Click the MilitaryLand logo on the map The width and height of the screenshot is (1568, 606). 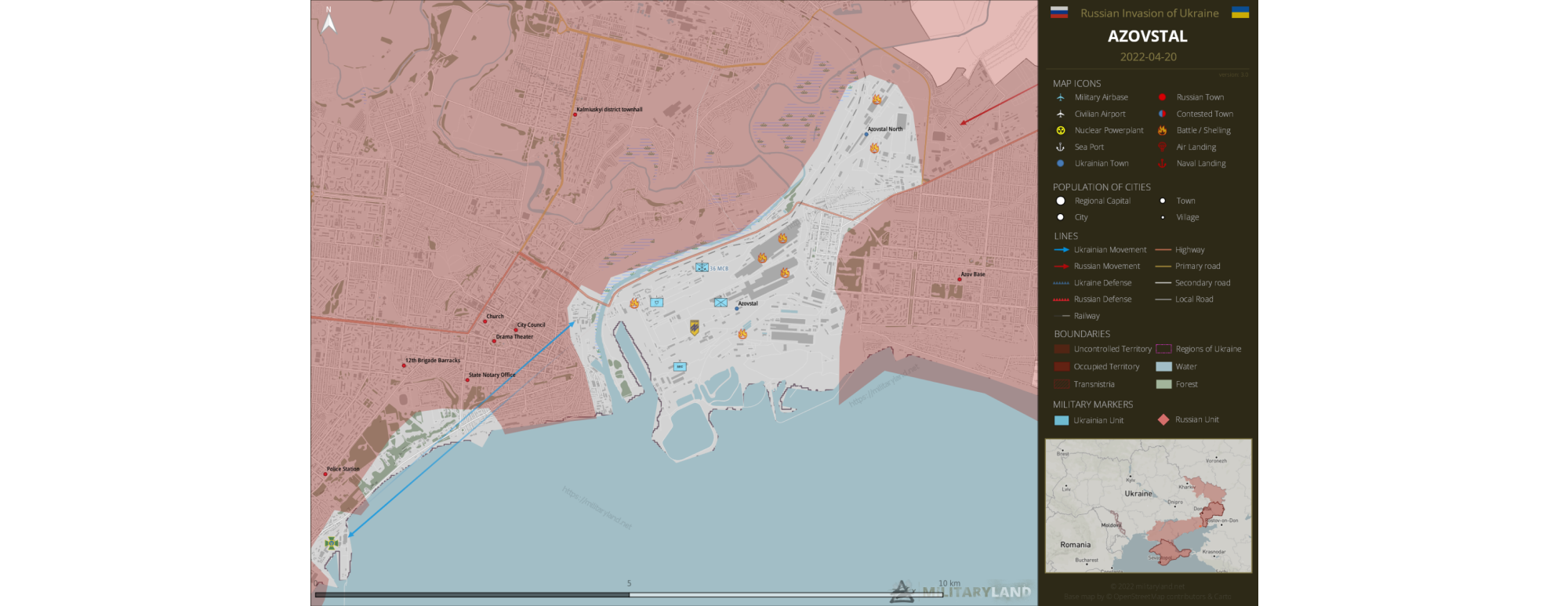[x=961, y=592]
